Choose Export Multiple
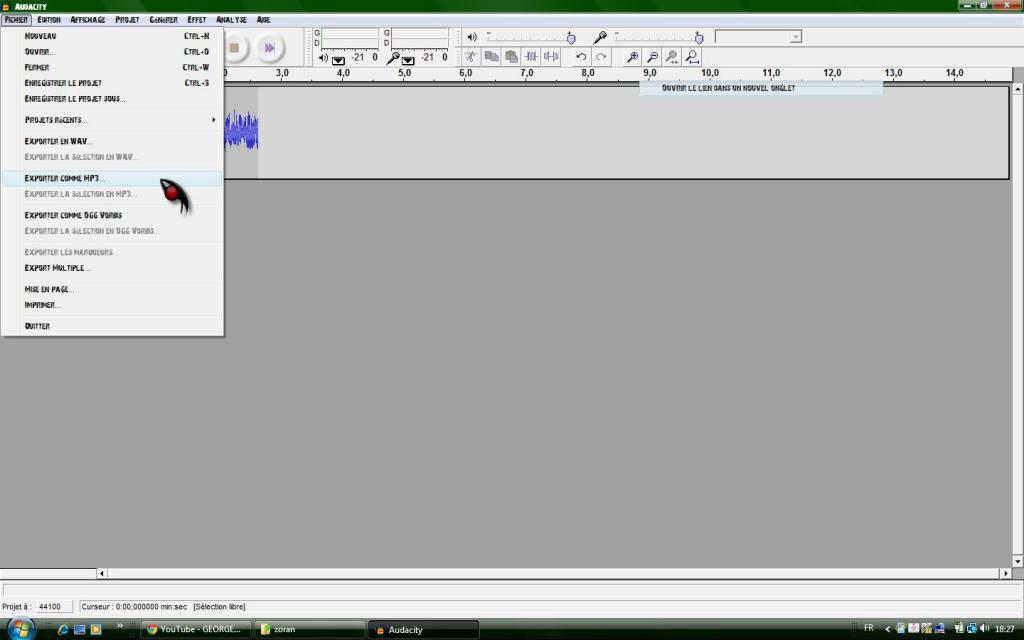The image size is (1024, 640). (112, 268)
